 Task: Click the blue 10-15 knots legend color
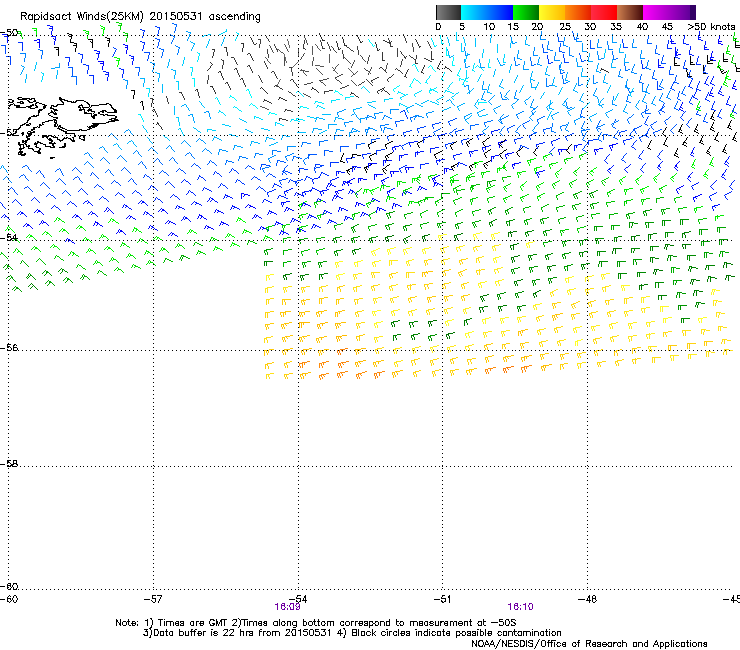(500, 12)
